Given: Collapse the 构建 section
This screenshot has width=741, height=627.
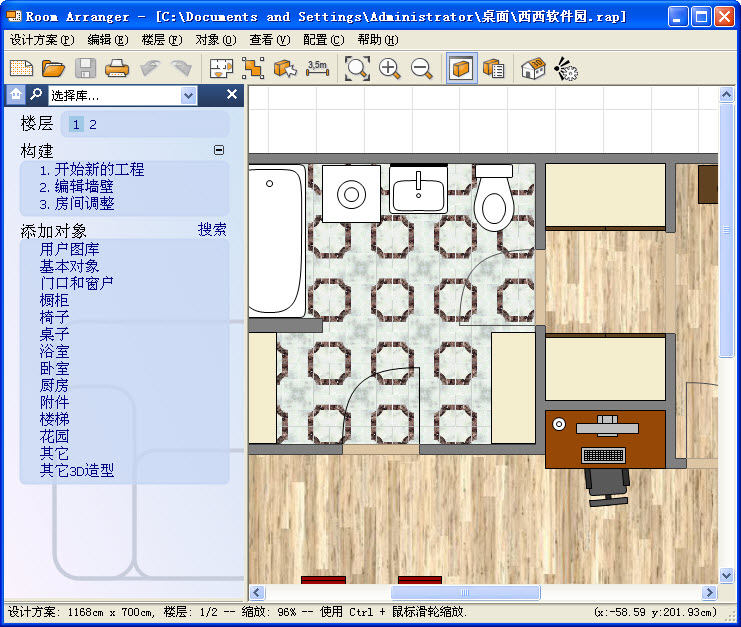Looking at the screenshot, I should click(x=219, y=150).
